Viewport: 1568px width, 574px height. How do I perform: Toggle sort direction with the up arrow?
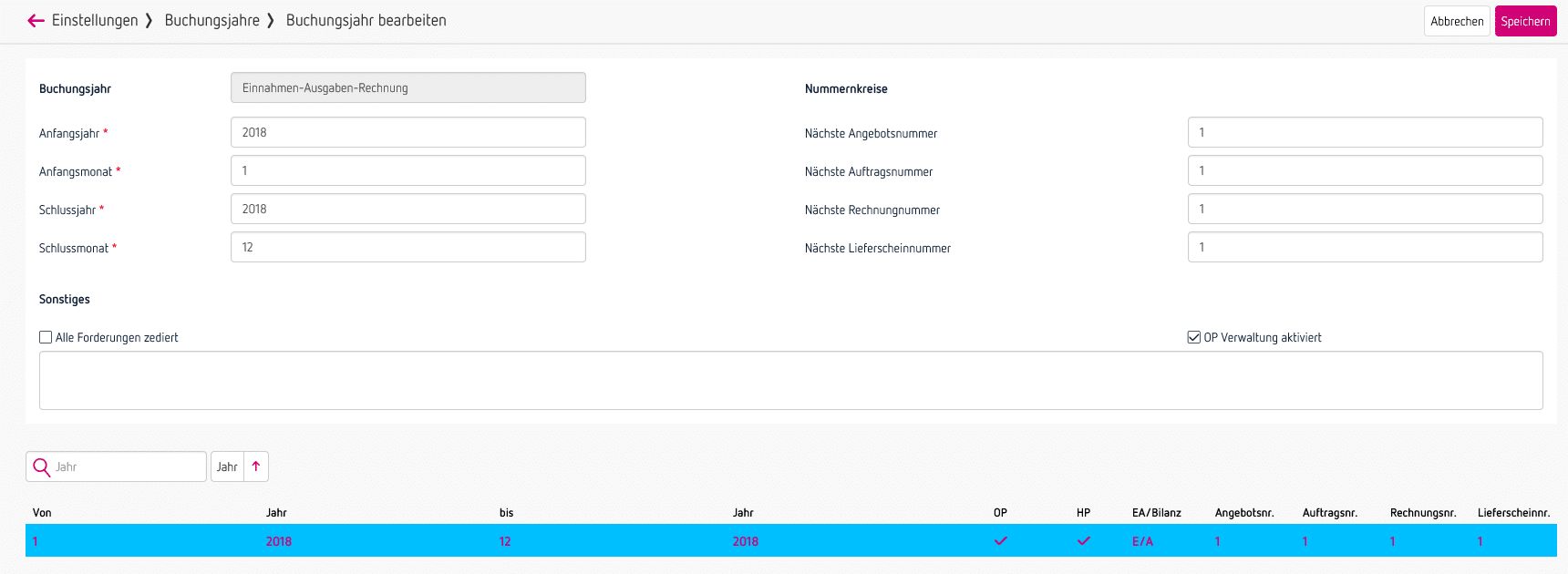tap(256, 466)
